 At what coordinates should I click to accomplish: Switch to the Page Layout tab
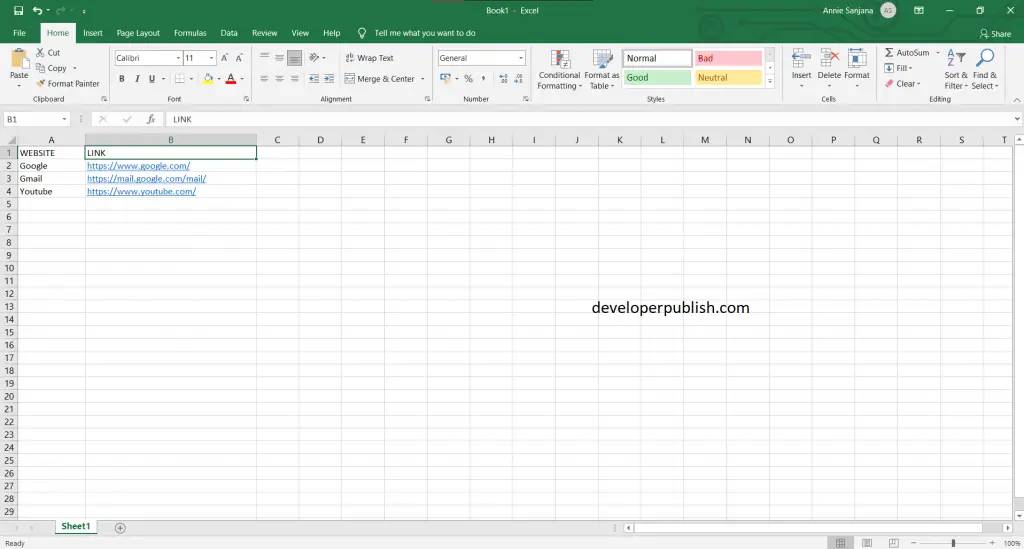click(138, 33)
